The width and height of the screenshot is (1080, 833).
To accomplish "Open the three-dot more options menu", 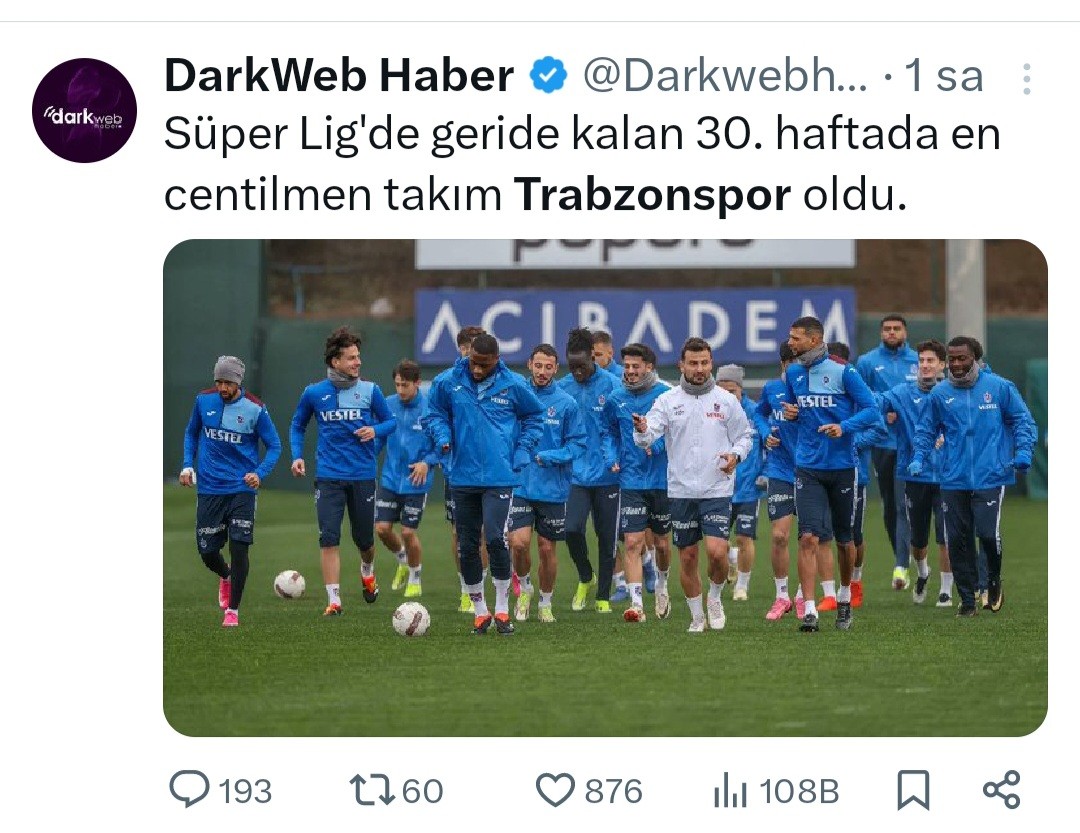I will tap(1026, 79).
